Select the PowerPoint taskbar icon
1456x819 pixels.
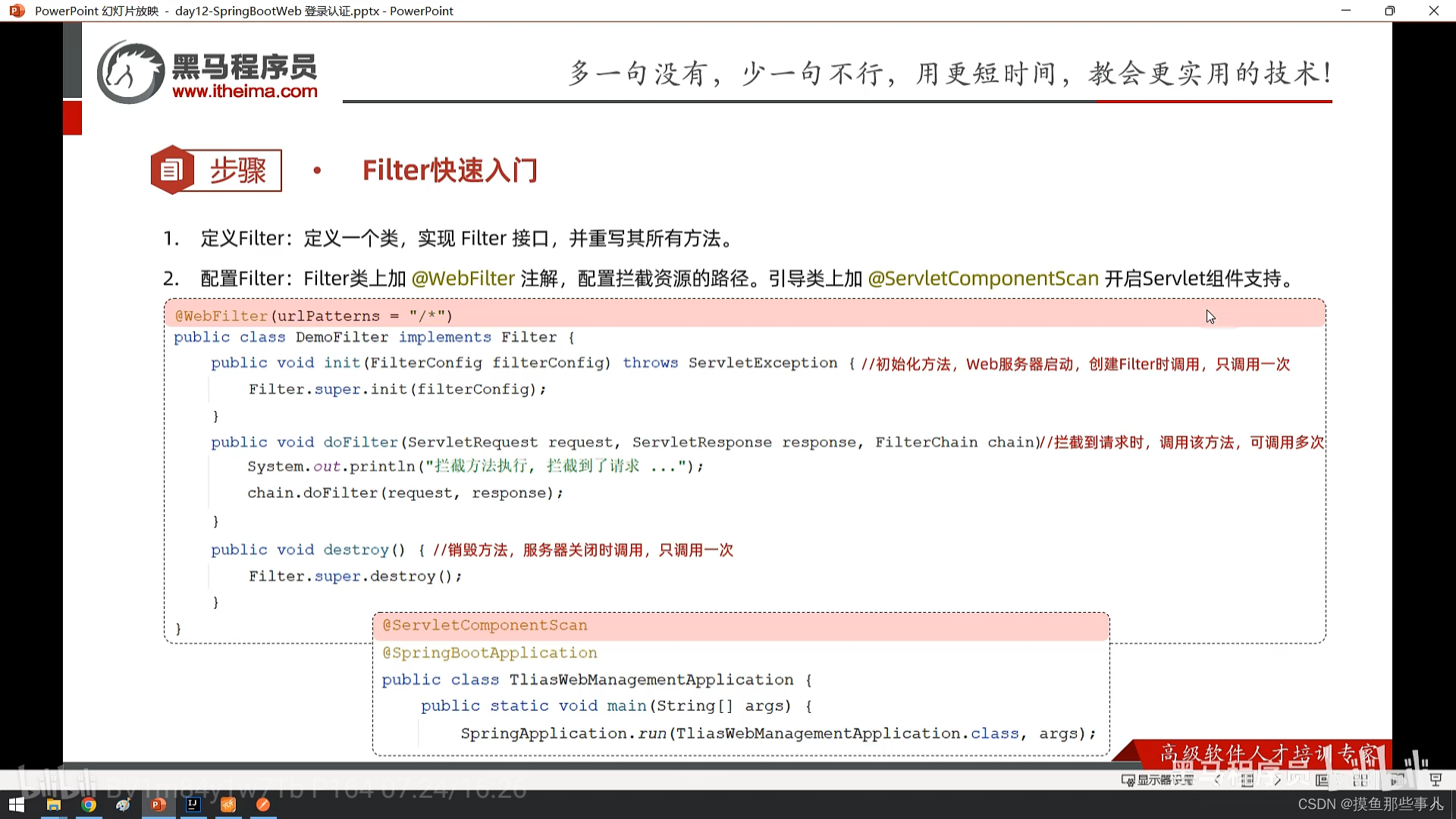click(158, 805)
